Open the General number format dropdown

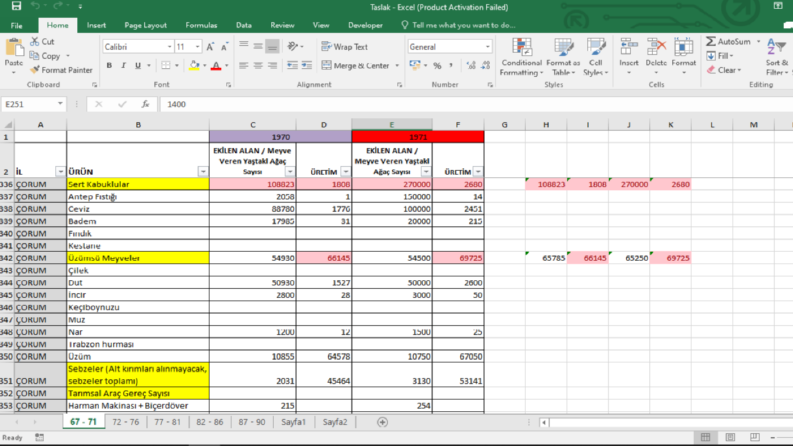[x=488, y=47]
